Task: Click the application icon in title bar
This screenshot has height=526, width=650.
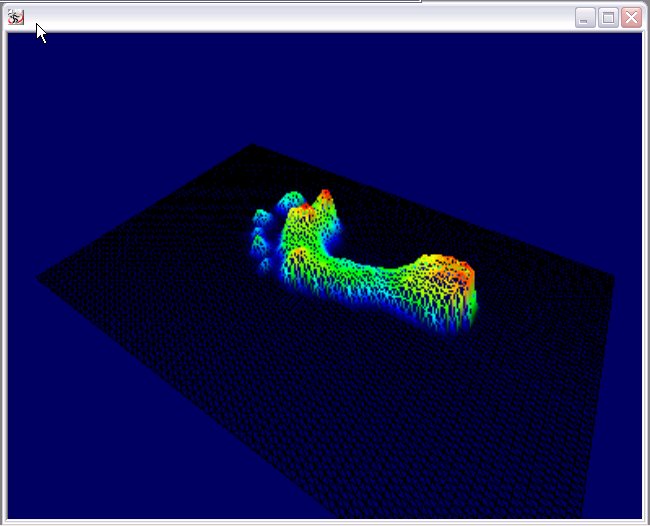Action: (x=16, y=17)
